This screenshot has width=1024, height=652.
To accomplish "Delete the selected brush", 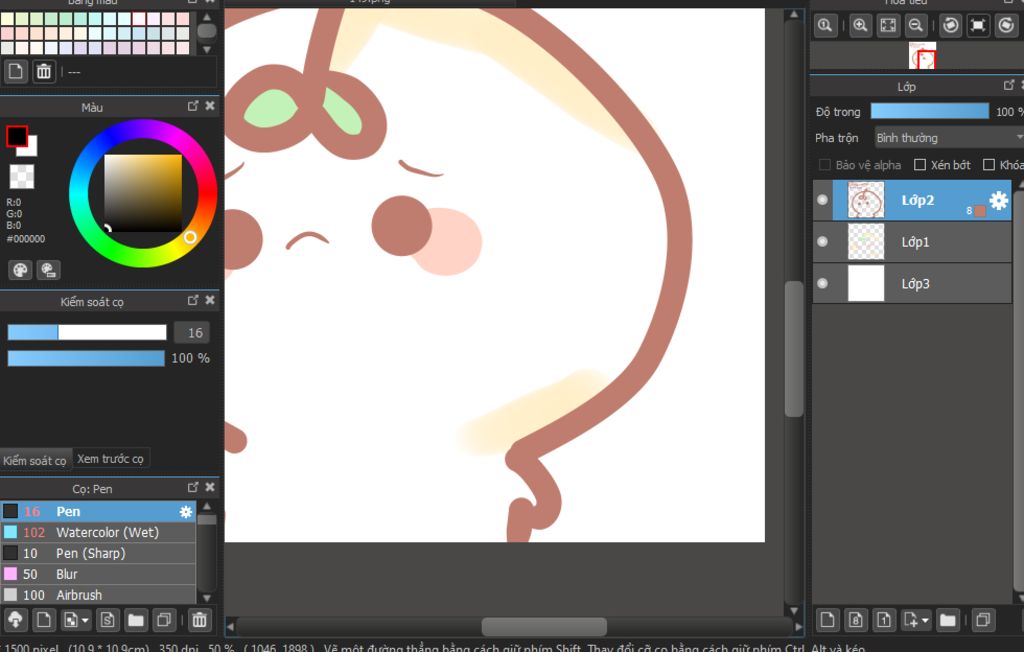I will [x=200, y=619].
